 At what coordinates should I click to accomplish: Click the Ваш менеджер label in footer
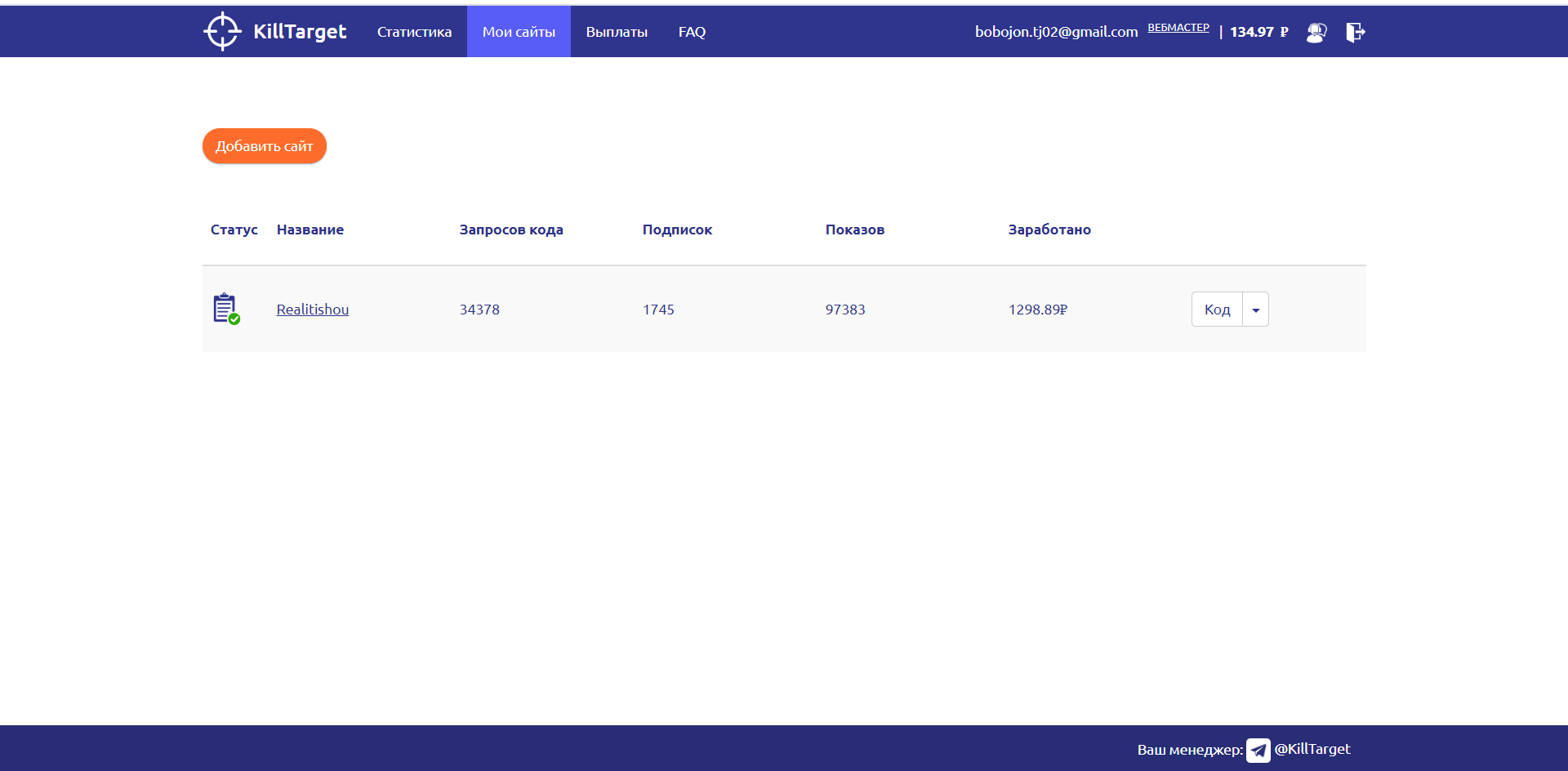click(x=1190, y=750)
